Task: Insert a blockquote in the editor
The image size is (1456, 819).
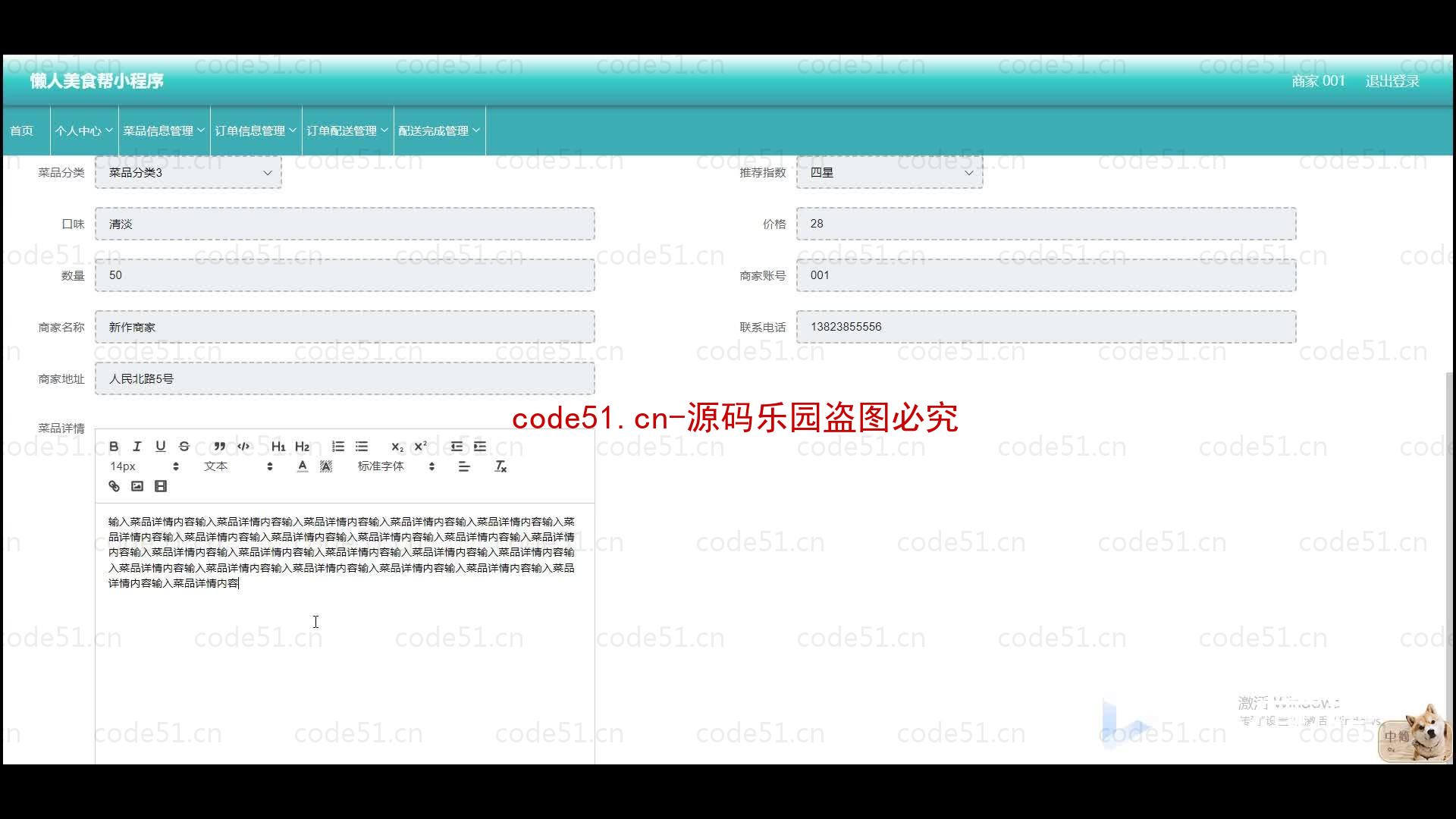Action: (219, 446)
